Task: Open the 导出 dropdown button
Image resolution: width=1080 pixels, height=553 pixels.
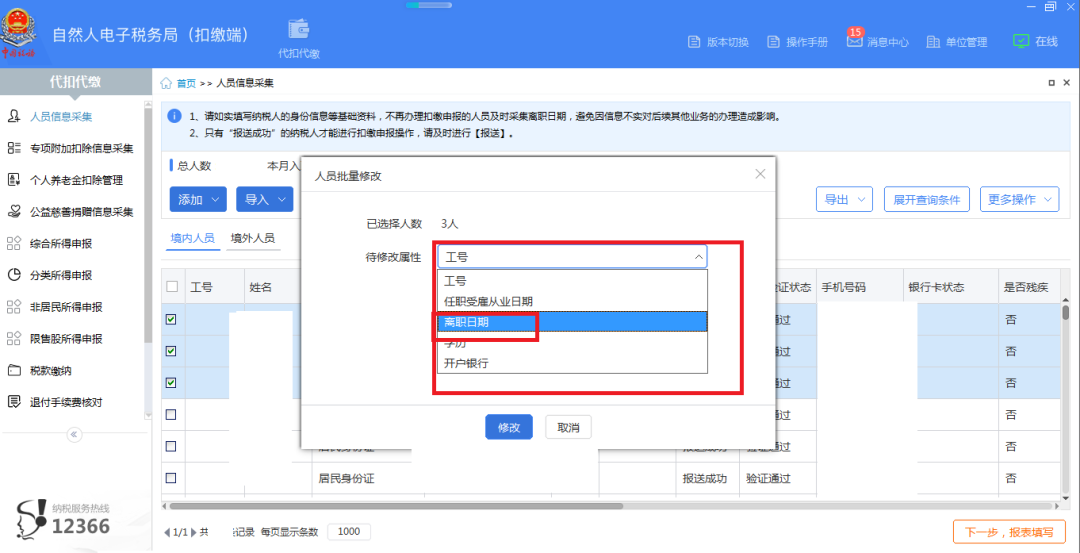Action: pyautogui.click(x=844, y=199)
